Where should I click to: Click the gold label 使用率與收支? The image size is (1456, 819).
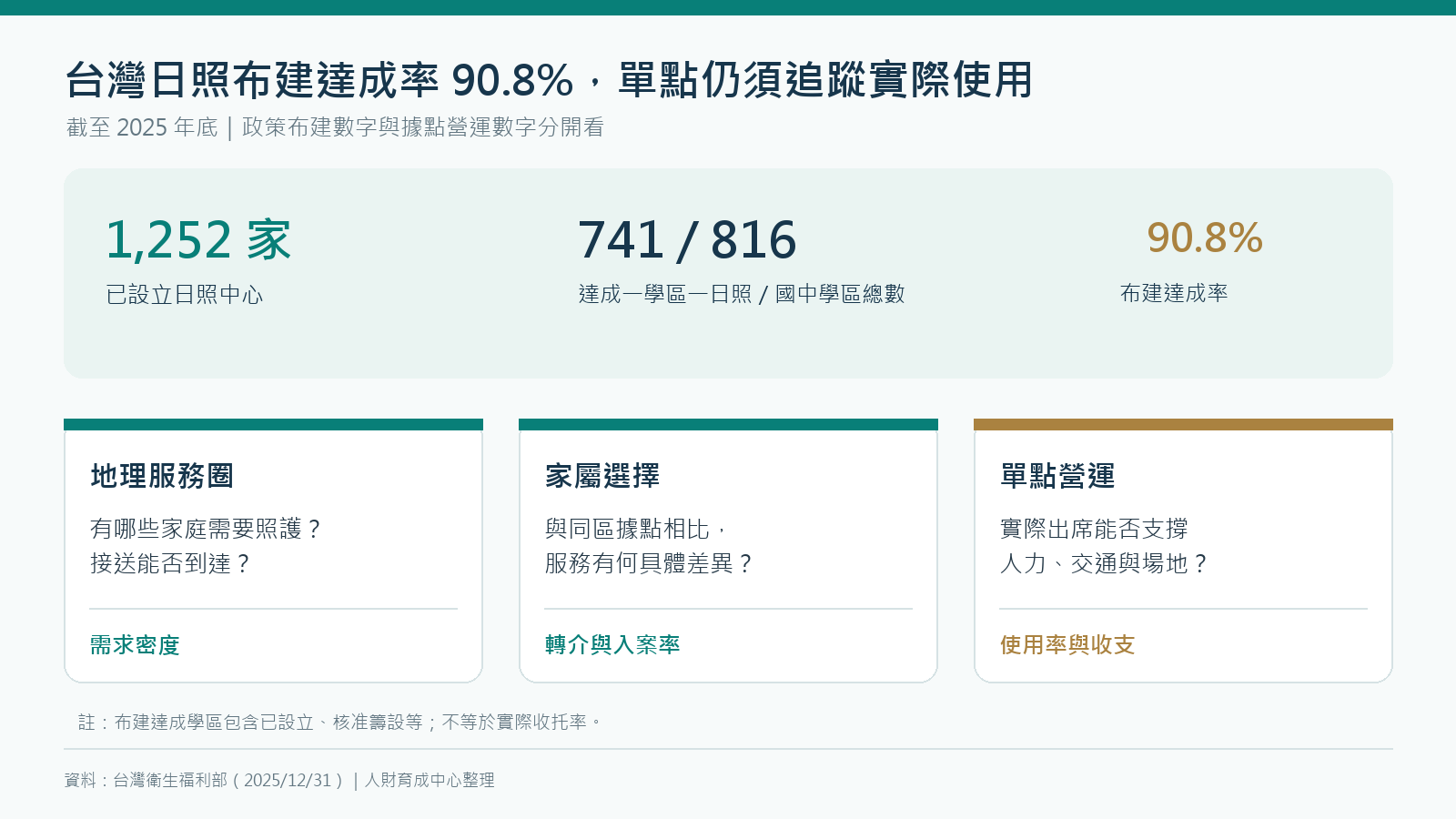(1067, 645)
